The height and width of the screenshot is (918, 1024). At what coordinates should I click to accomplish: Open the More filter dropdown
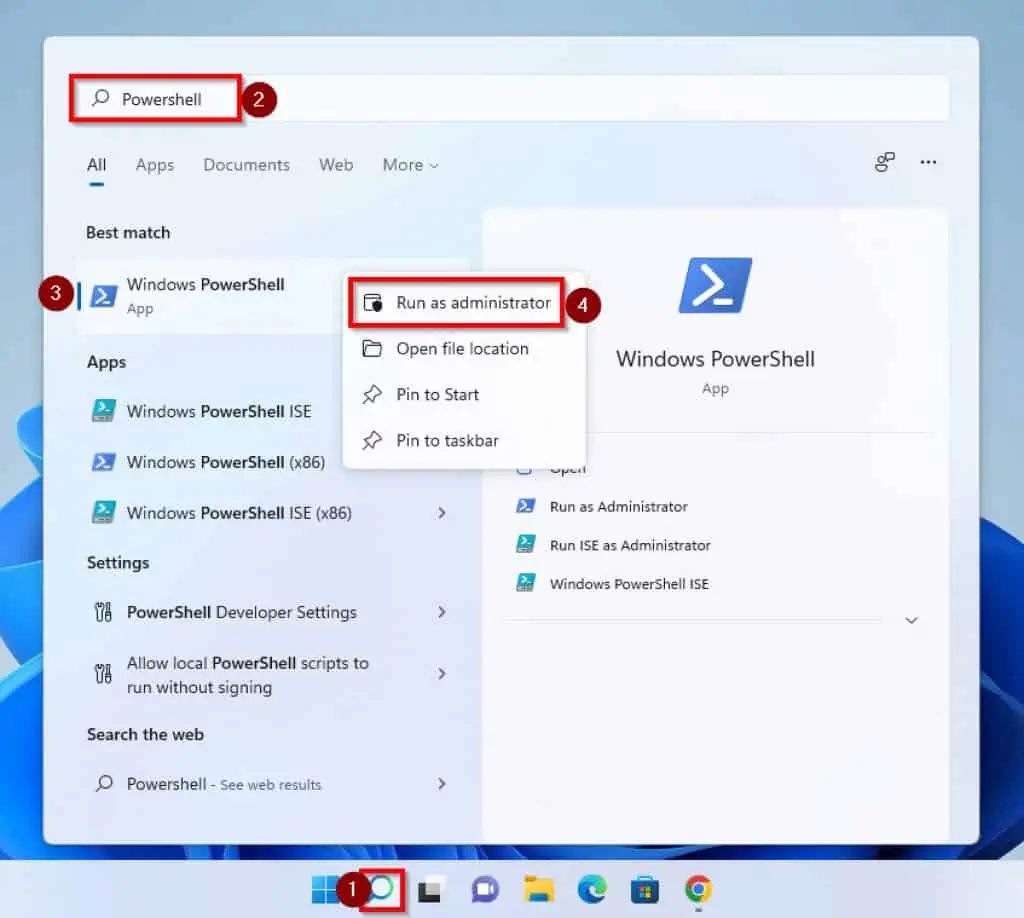point(409,165)
